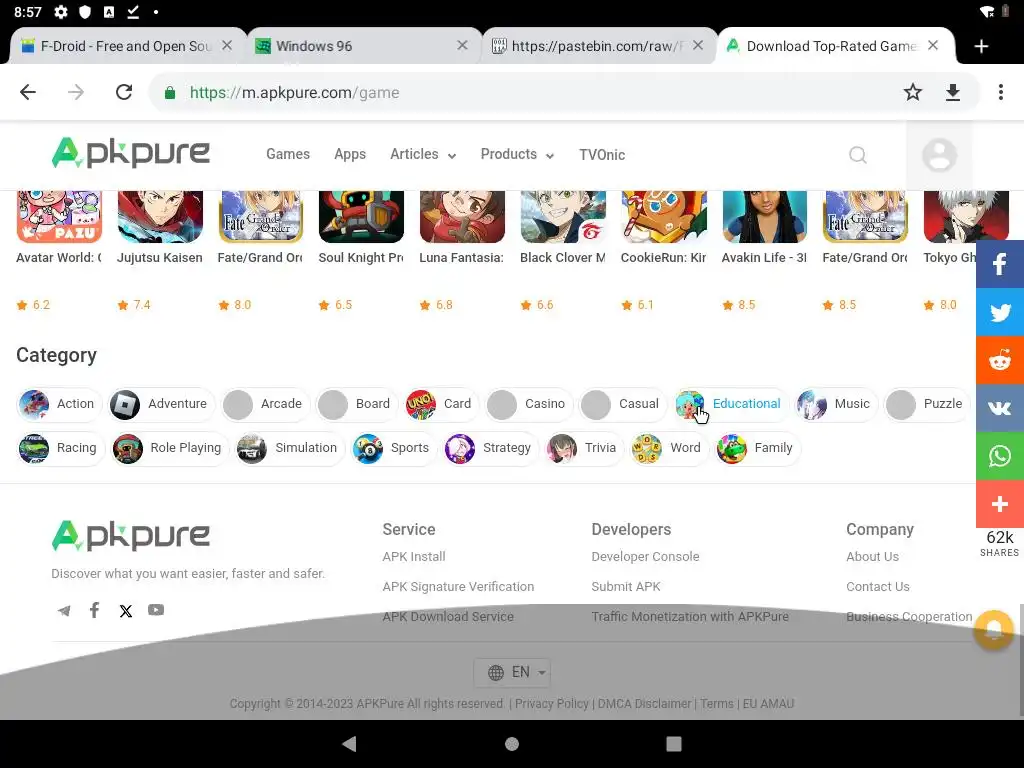This screenshot has width=1024, height=768.
Task: Open the user profile avatar icon
Action: [x=939, y=155]
